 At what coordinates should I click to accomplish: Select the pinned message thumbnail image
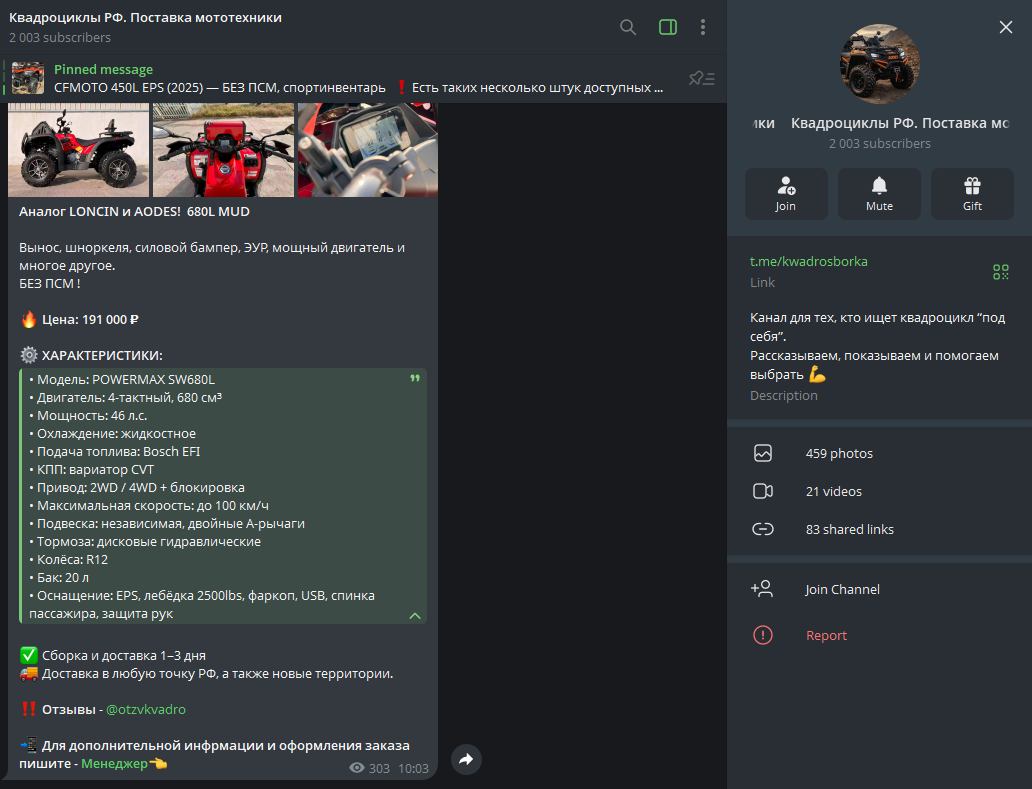coord(28,78)
